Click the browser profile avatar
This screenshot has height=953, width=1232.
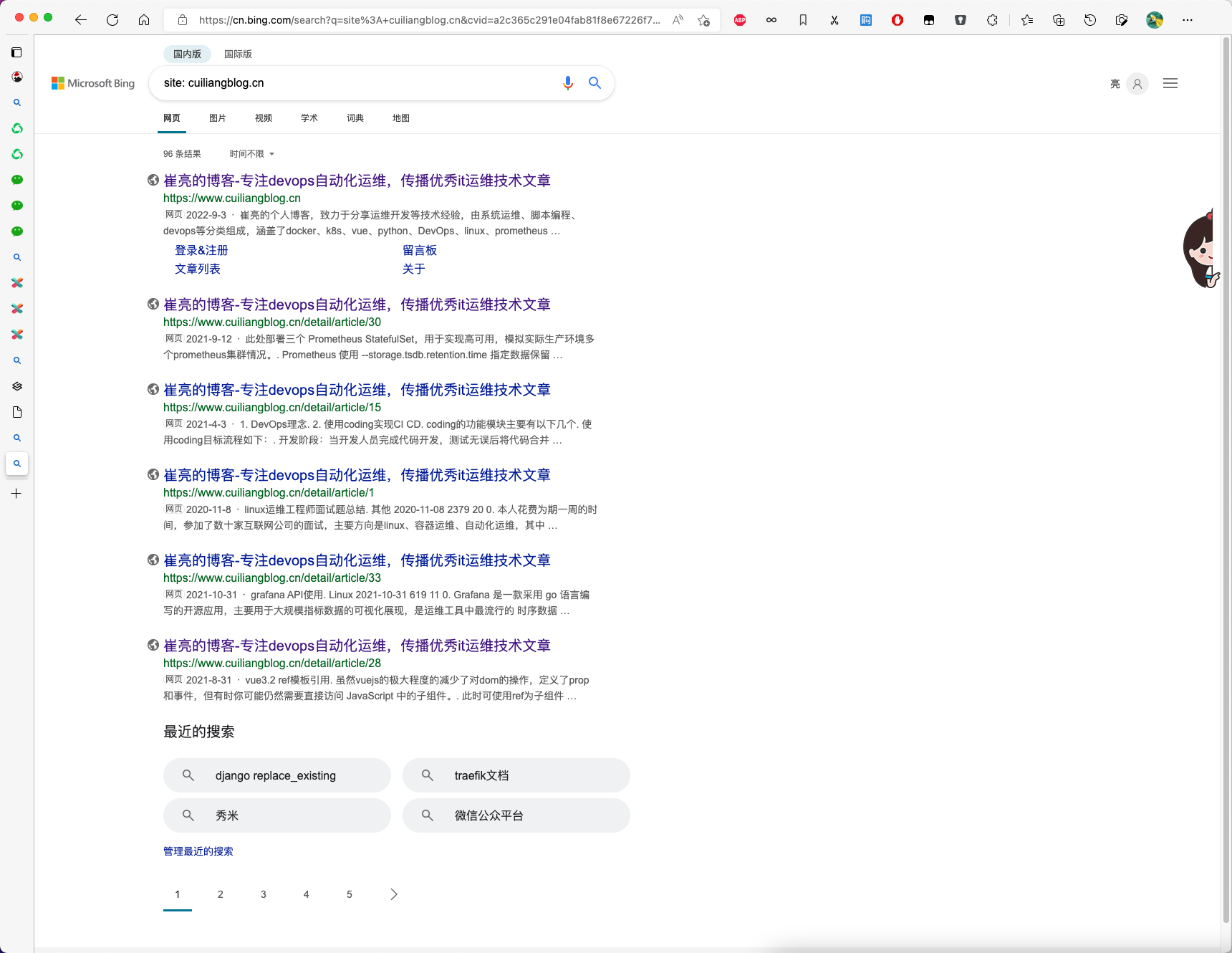(1155, 20)
